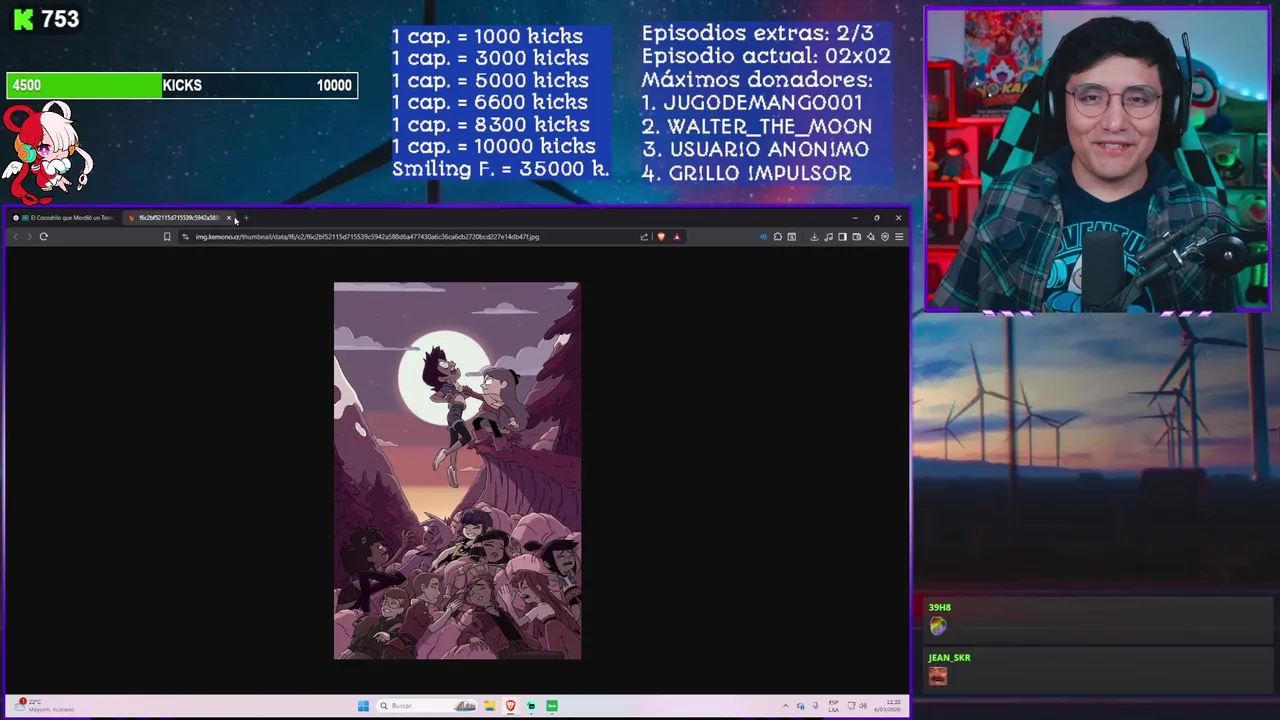The width and height of the screenshot is (1280, 720).
Task: Click the taskbar Buscar search box
Action: pyautogui.click(x=426, y=706)
